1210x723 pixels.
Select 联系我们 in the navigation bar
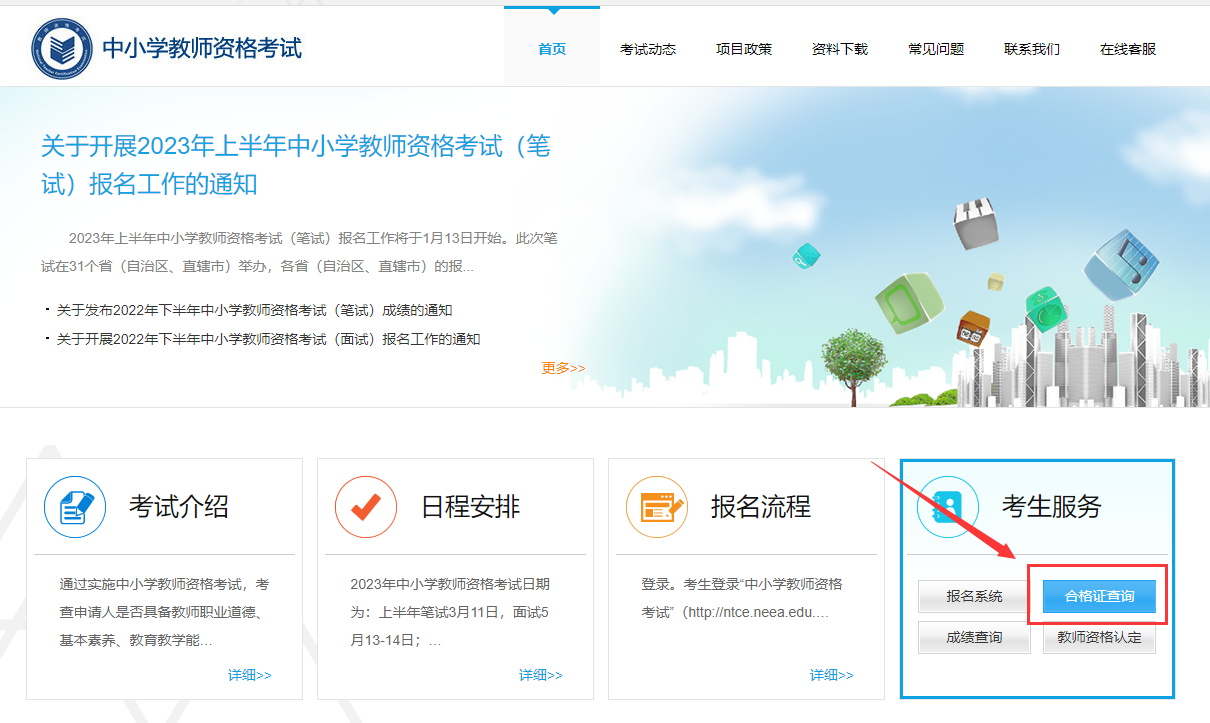coord(1031,47)
